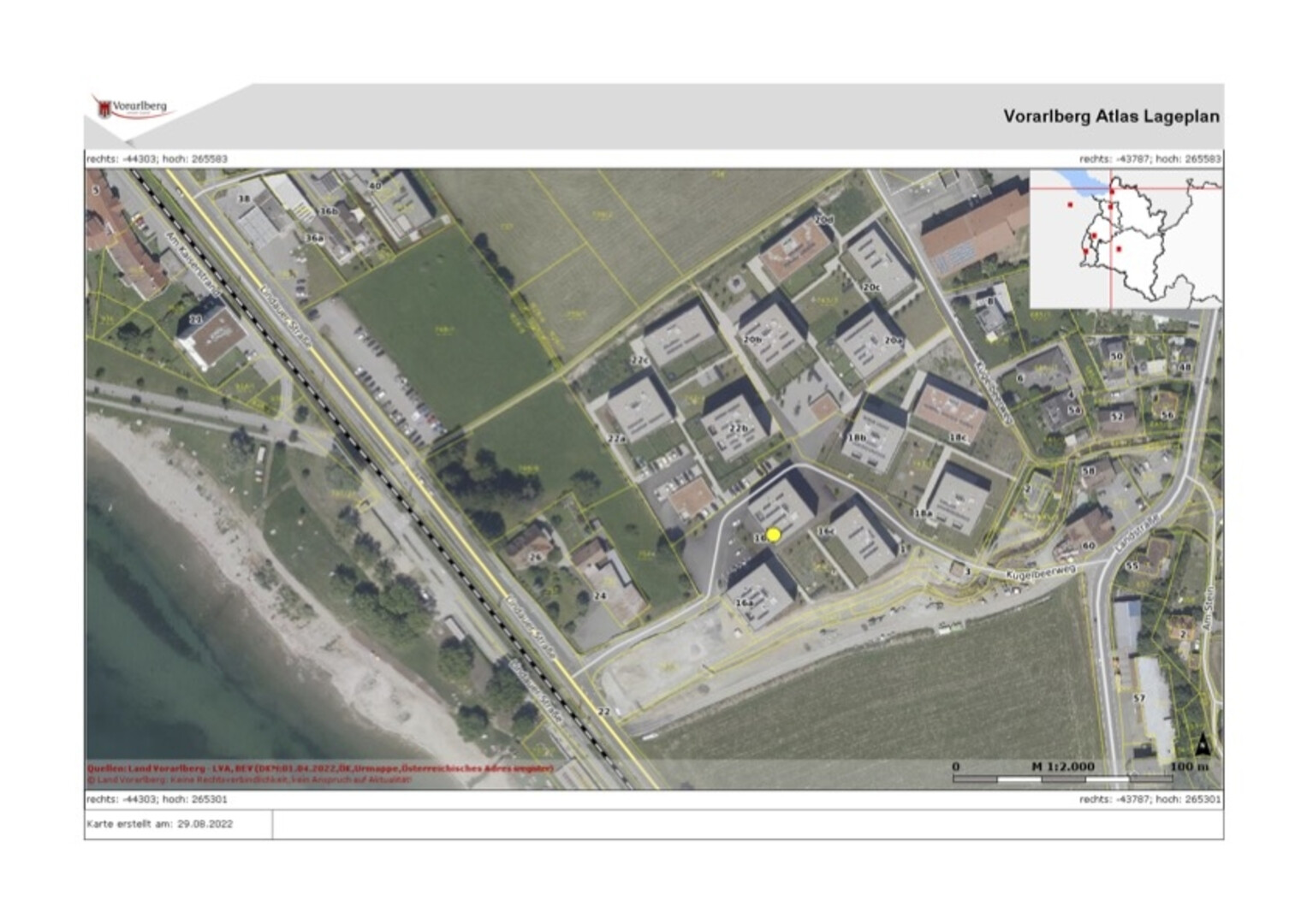Click the red Quellen source attribution text
Image resolution: width=1307 pixels, height=924 pixels.
pyautogui.click(x=320, y=768)
